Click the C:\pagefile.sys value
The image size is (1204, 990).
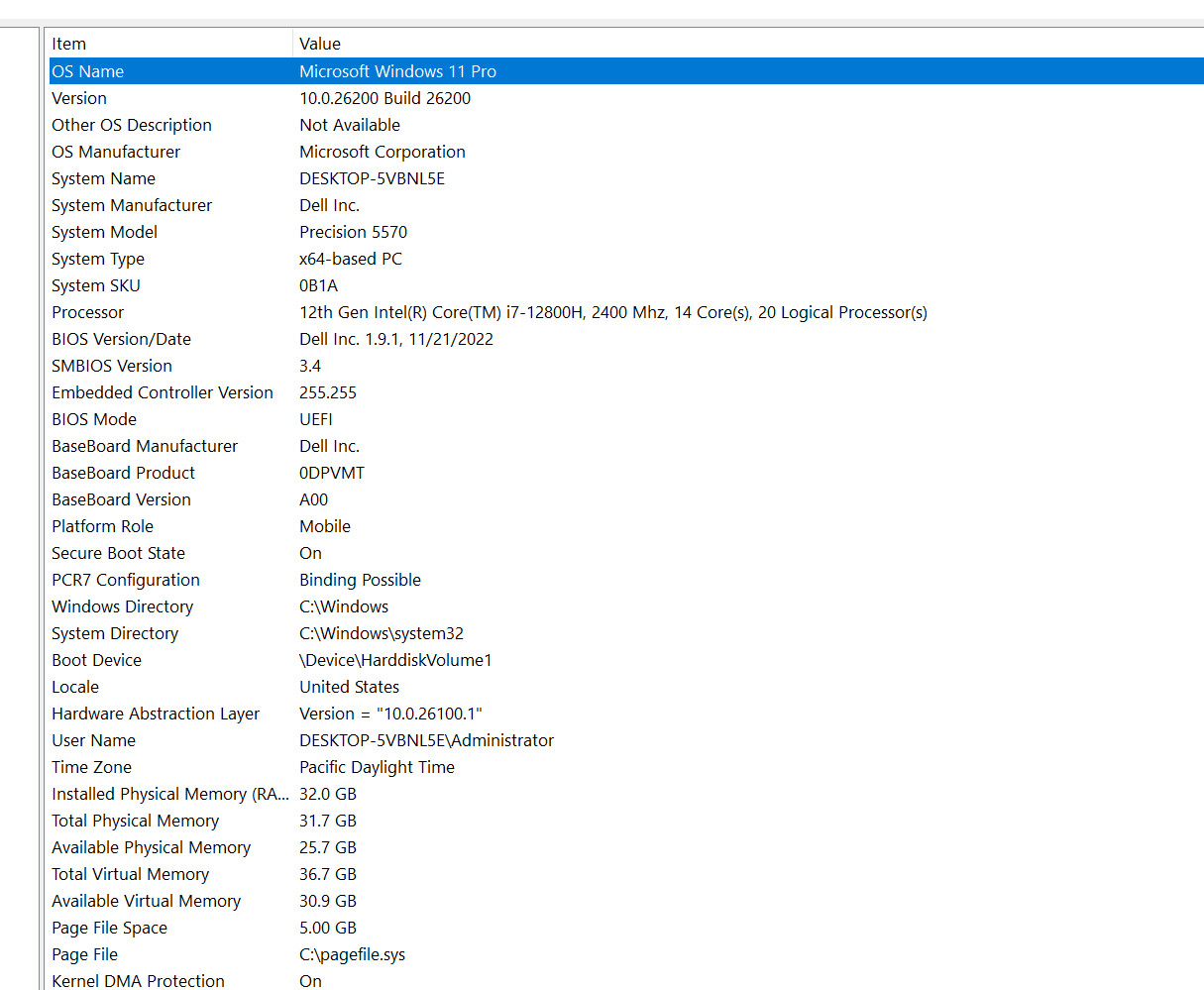[353, 954]
